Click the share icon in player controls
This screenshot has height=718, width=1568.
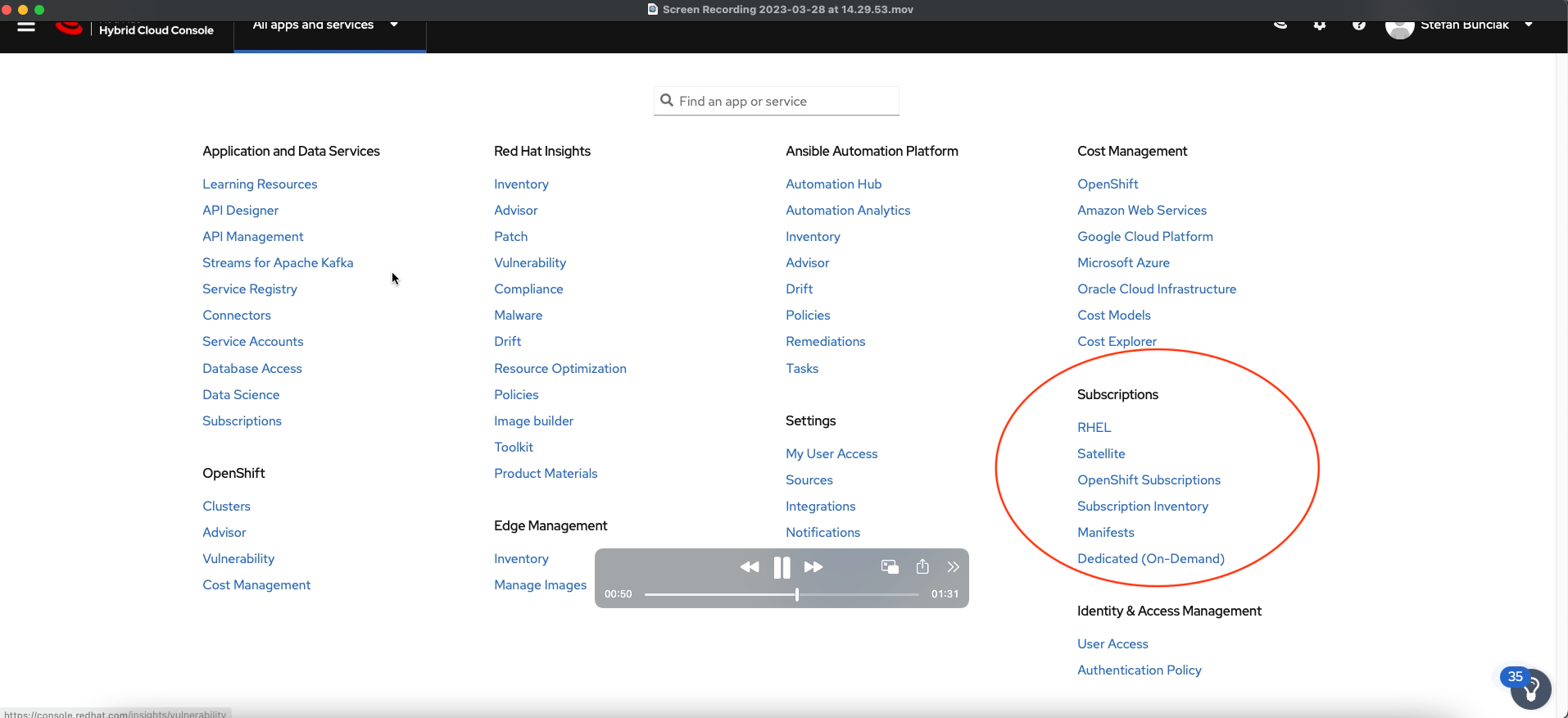pyautogui.click(x=922, y=566)
